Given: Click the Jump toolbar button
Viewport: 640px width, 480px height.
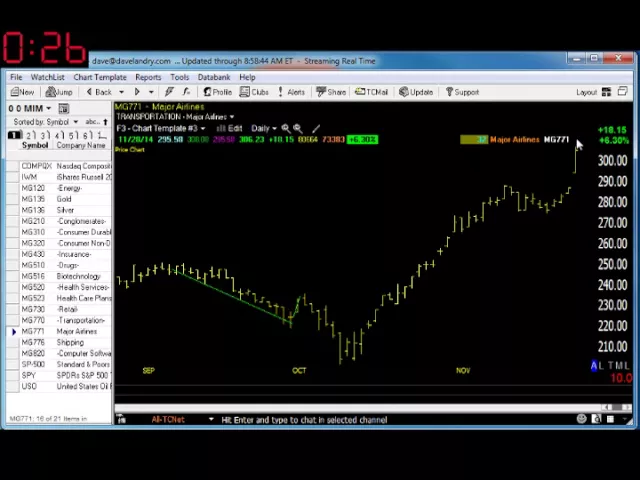Looking at the screenshot, I should [59, 92].
